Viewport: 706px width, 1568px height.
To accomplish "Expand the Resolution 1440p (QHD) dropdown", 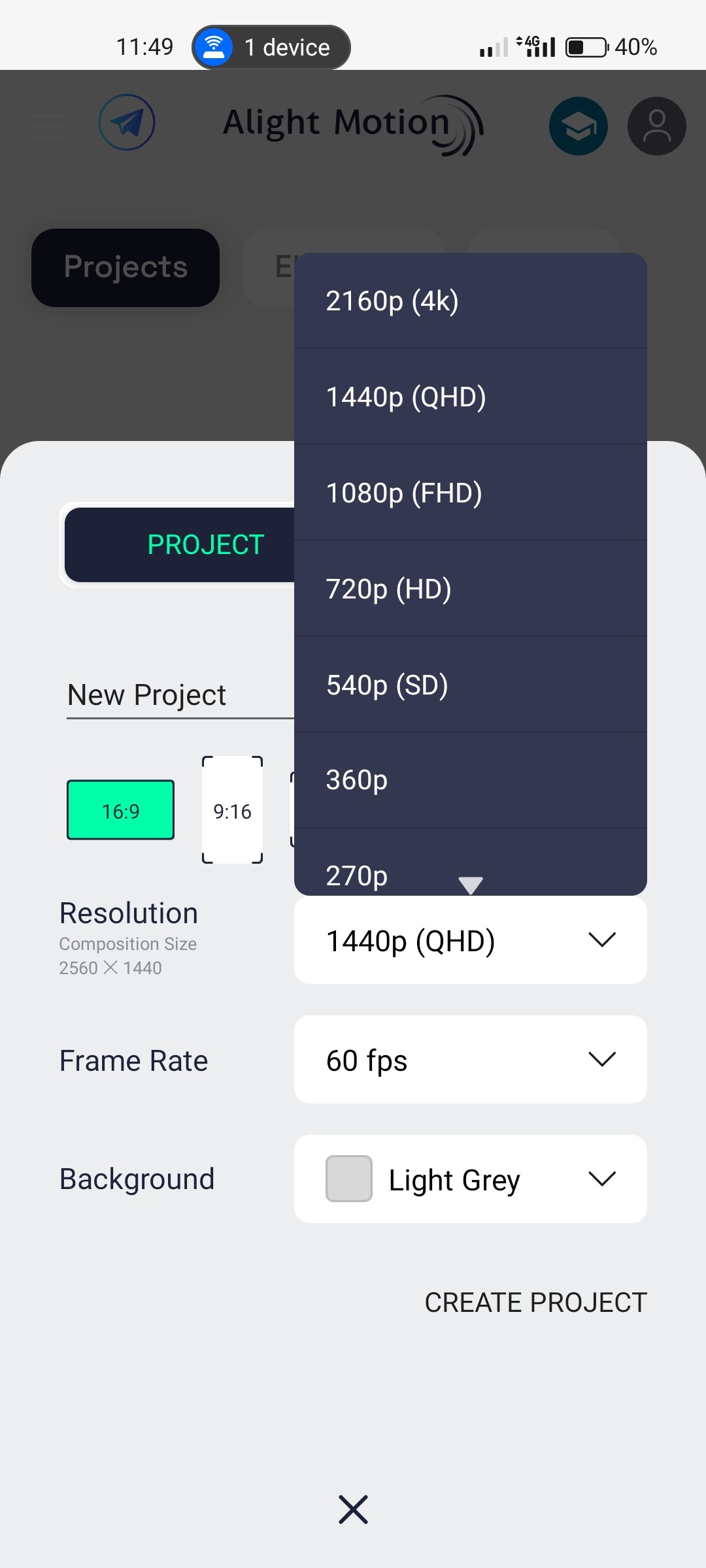I will tap(471, 940).
